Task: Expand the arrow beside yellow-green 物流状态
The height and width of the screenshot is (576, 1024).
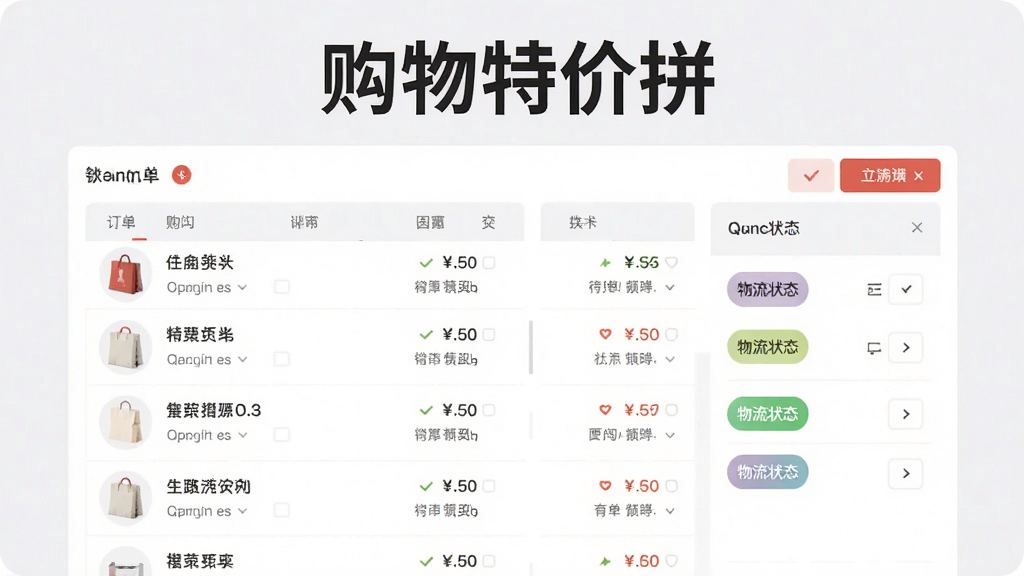Action: (x=906, y=347)
